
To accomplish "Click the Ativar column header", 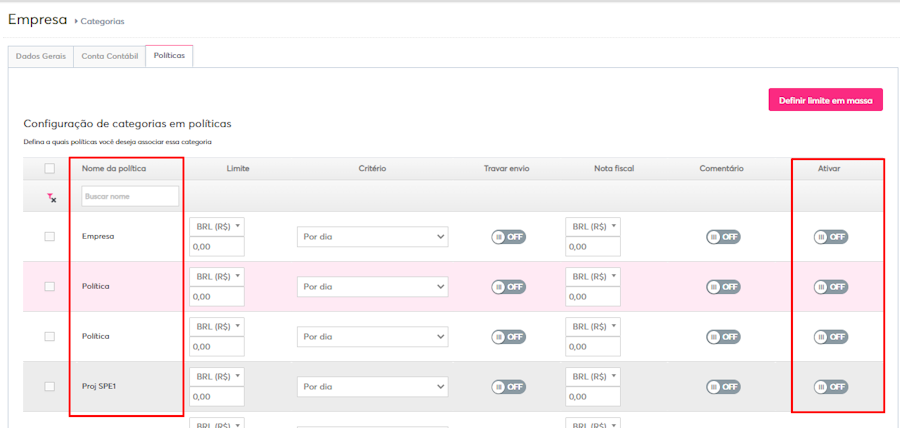I will tap(829, 169).
